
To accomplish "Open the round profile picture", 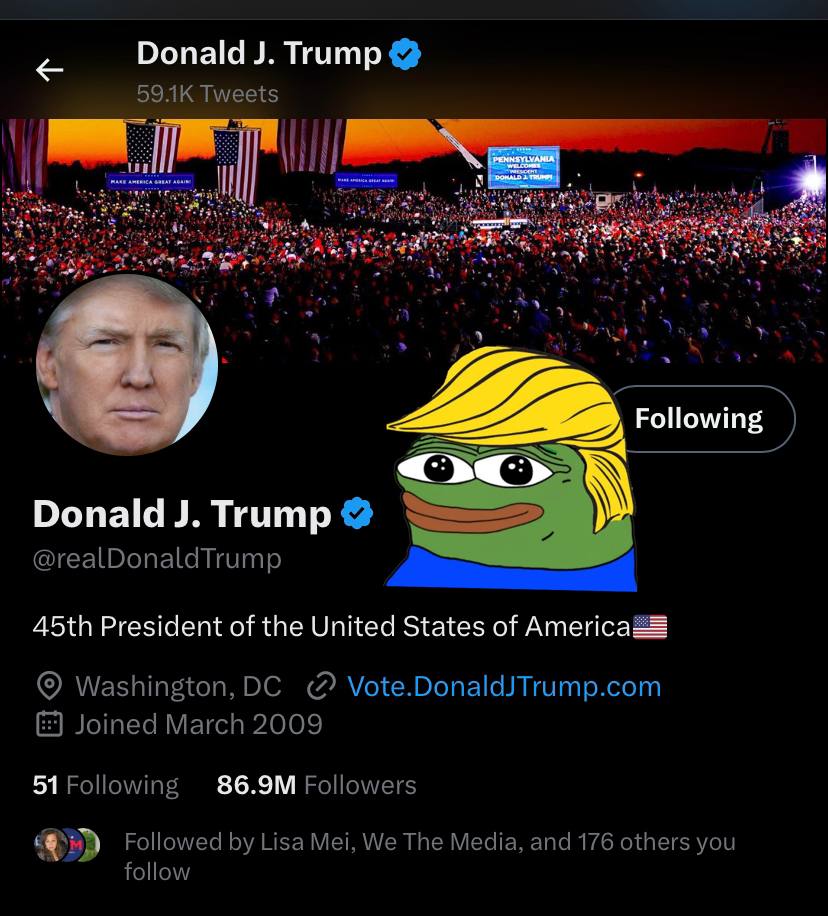I will (127, 365).
